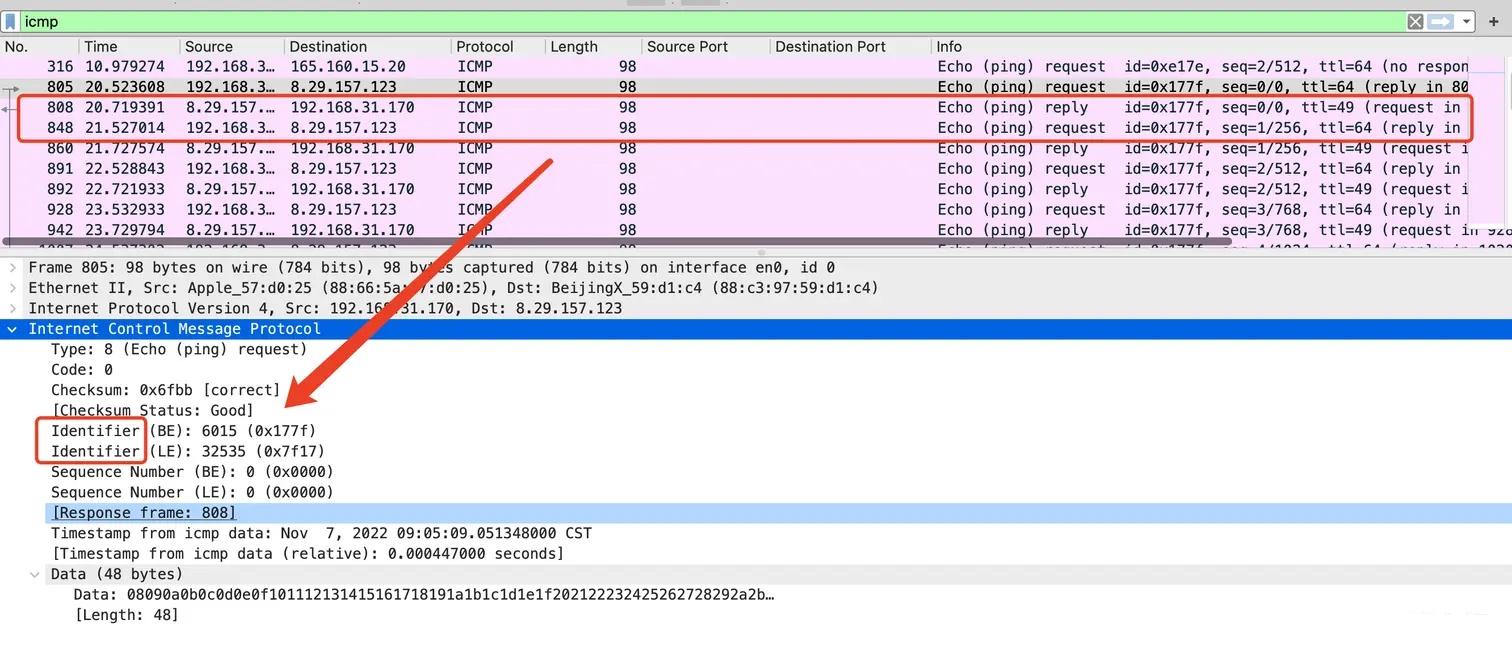Apply the display filter with arrow button
Viewport: 1512px width, 653px height.
pos(1440,21)
